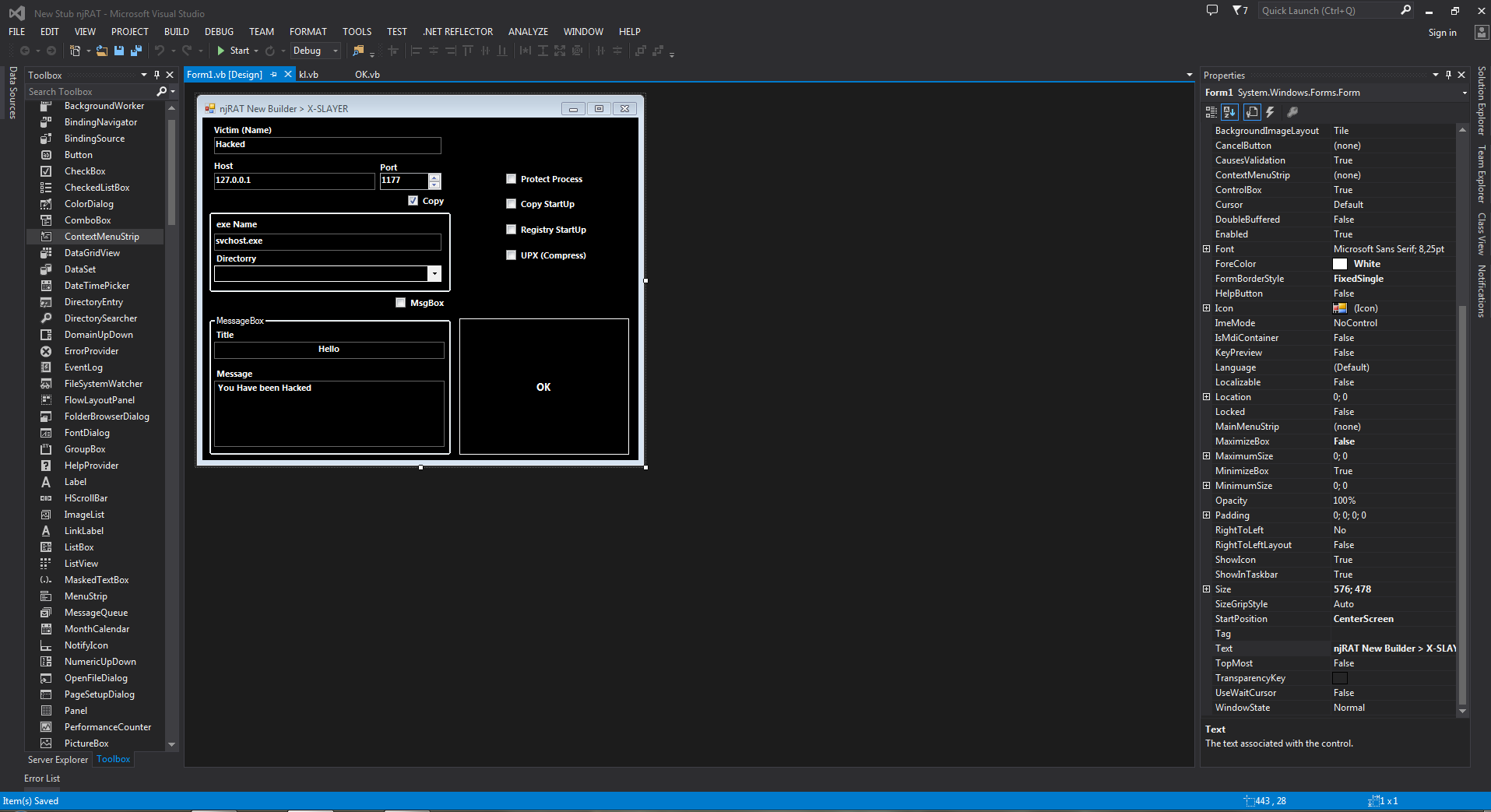The width and height of the screenshot is (1491, 812).
Task: Open the Directory combo box dropdown arrow
Action: [x=434, y=274]
